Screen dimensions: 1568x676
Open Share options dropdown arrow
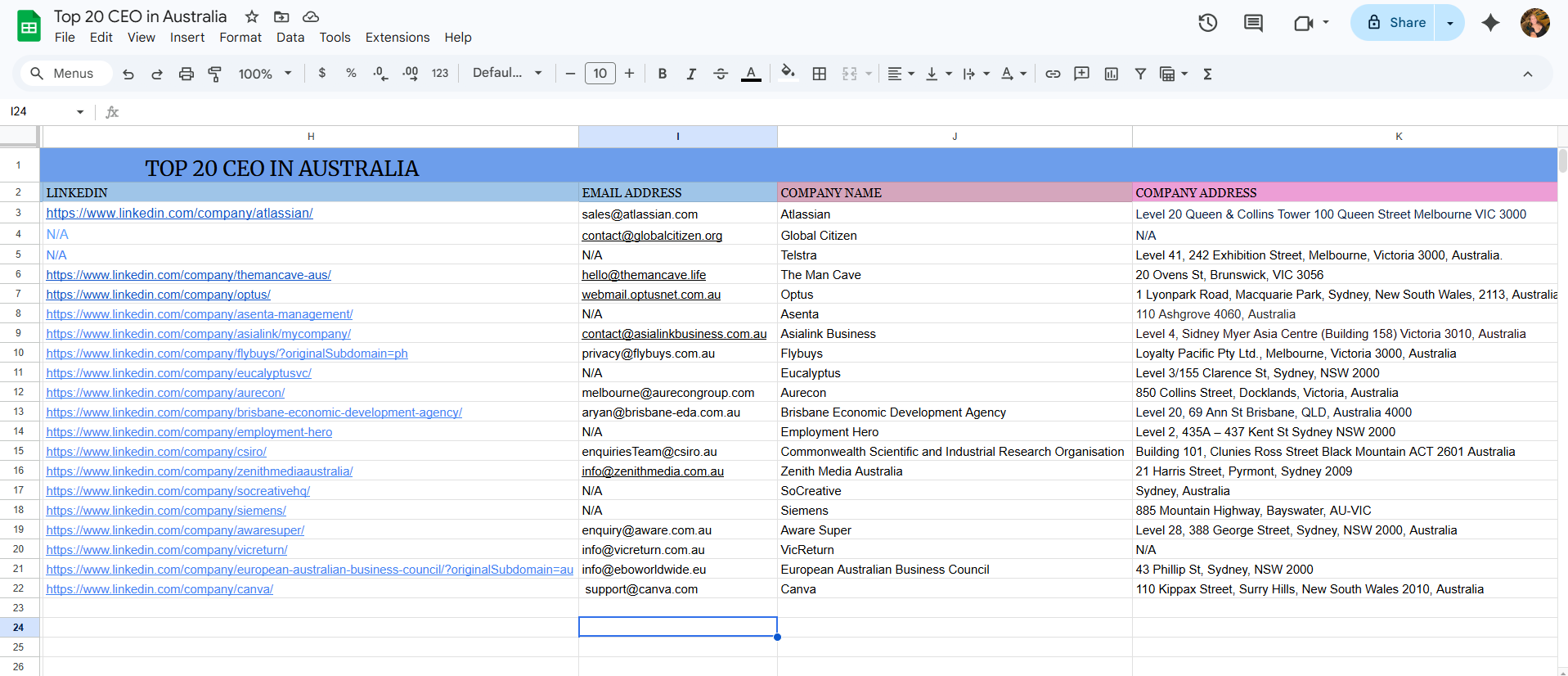pyautogui.click(x=1450, y=23)
